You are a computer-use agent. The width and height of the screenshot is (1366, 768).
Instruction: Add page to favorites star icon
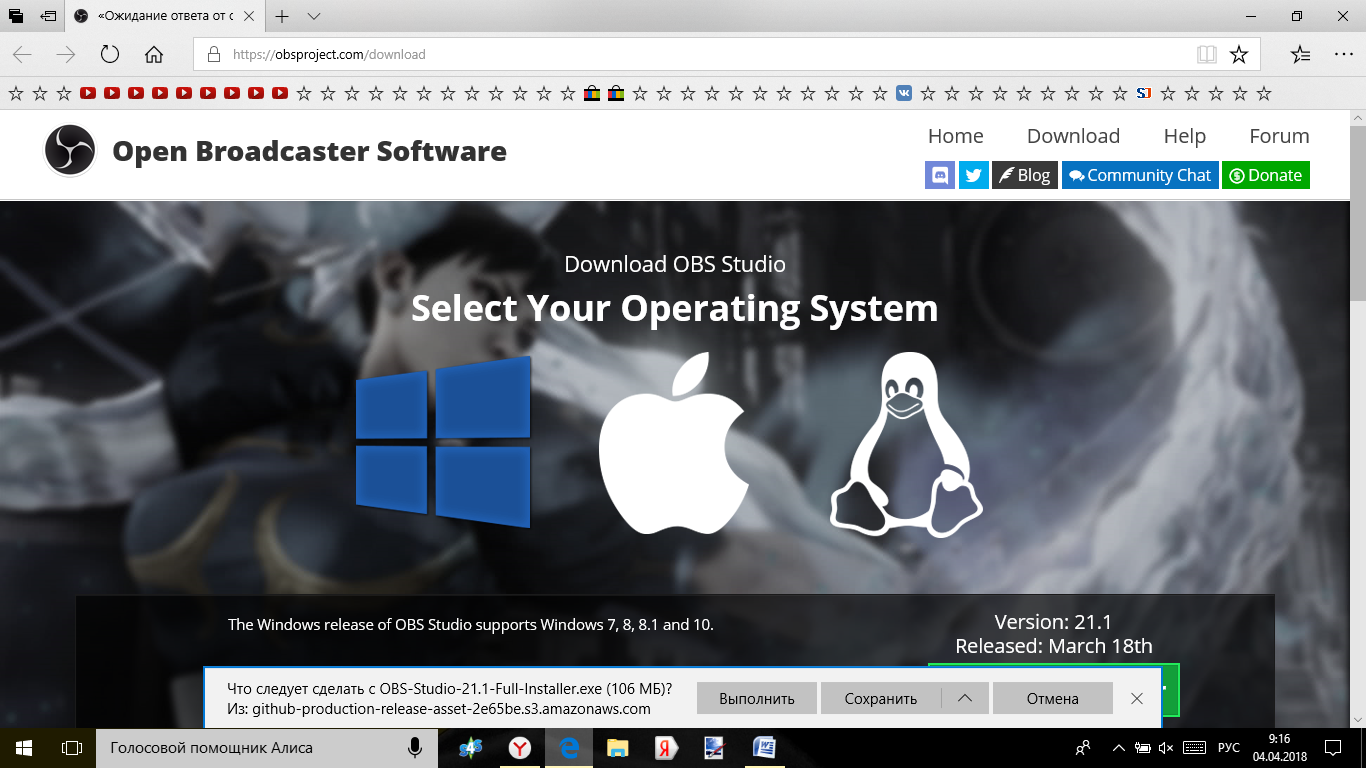coord(1239,55)
